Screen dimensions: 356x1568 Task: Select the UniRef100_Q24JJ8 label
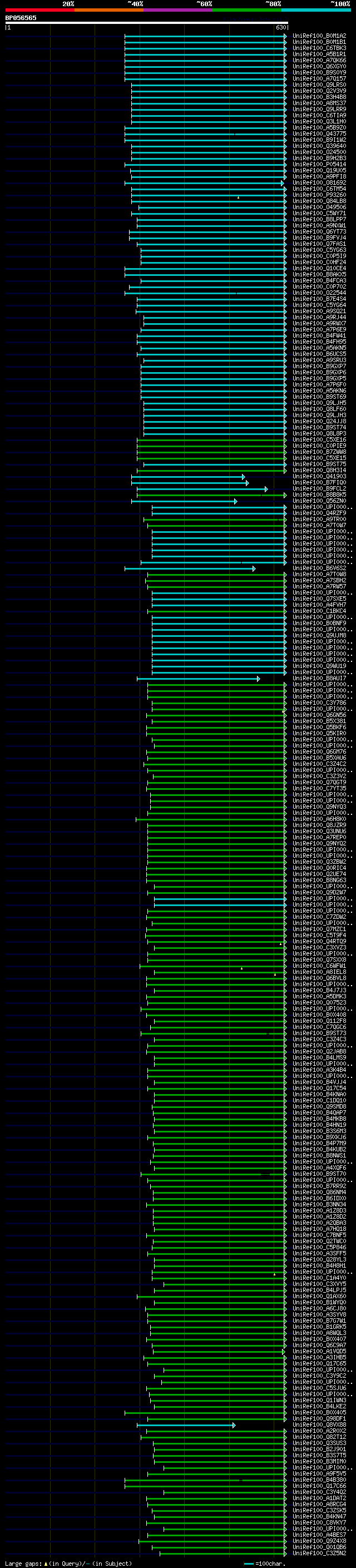[319, 421]
